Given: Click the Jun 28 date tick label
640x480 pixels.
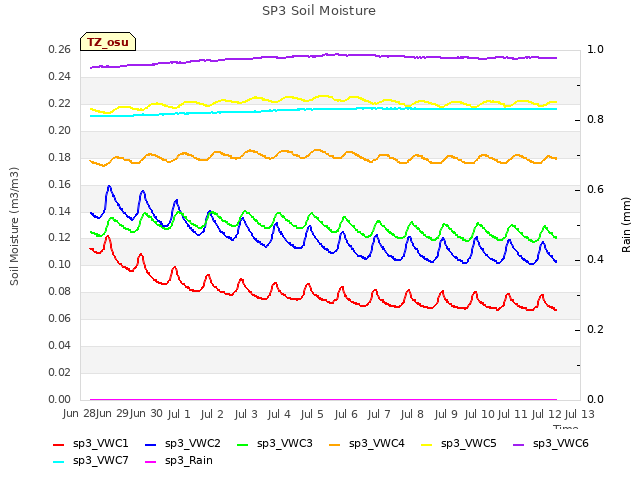Looking at the screenshot, I should [x=79, y=414].
